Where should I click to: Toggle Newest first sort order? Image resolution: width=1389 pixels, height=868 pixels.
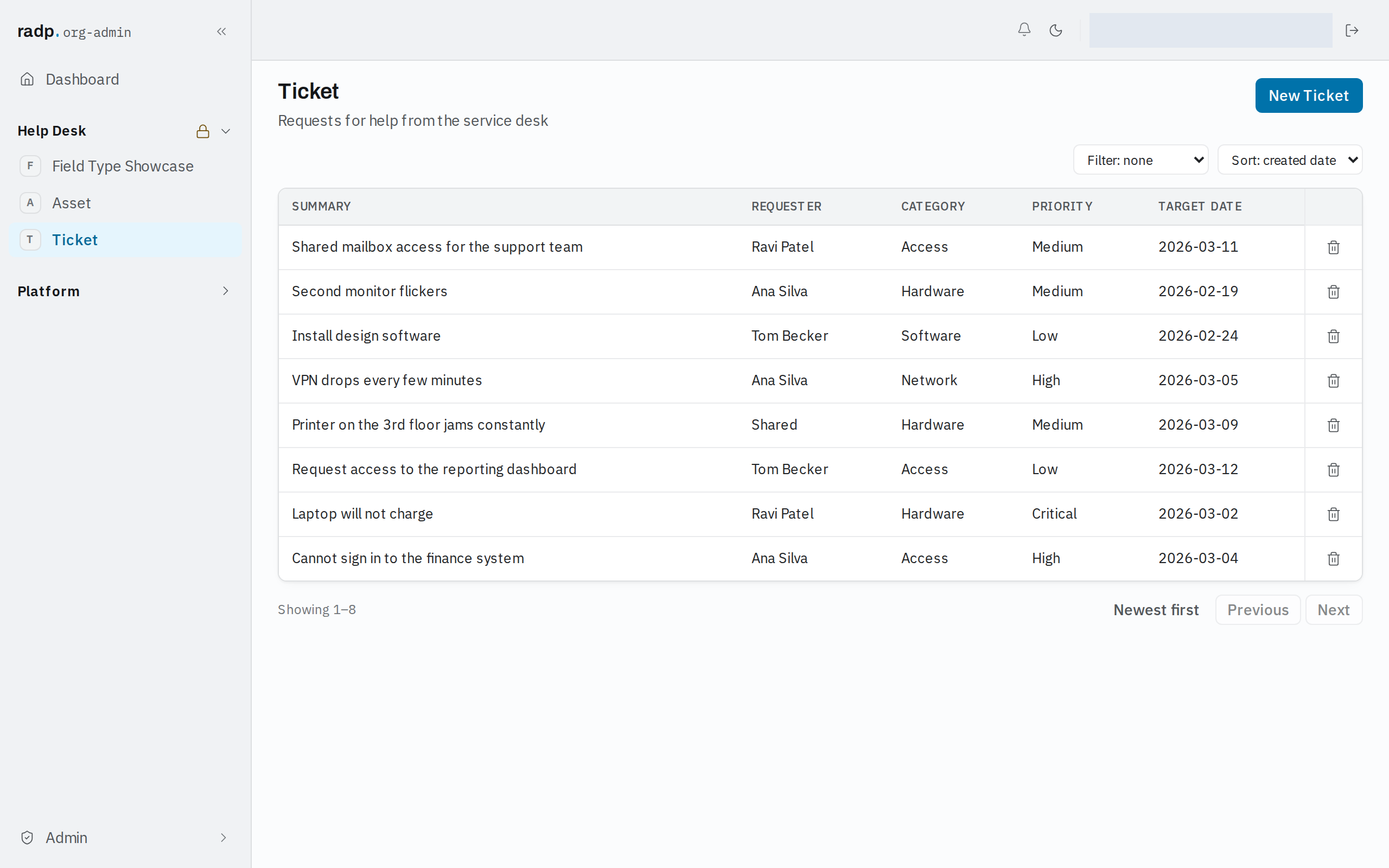pos(1156,610)
